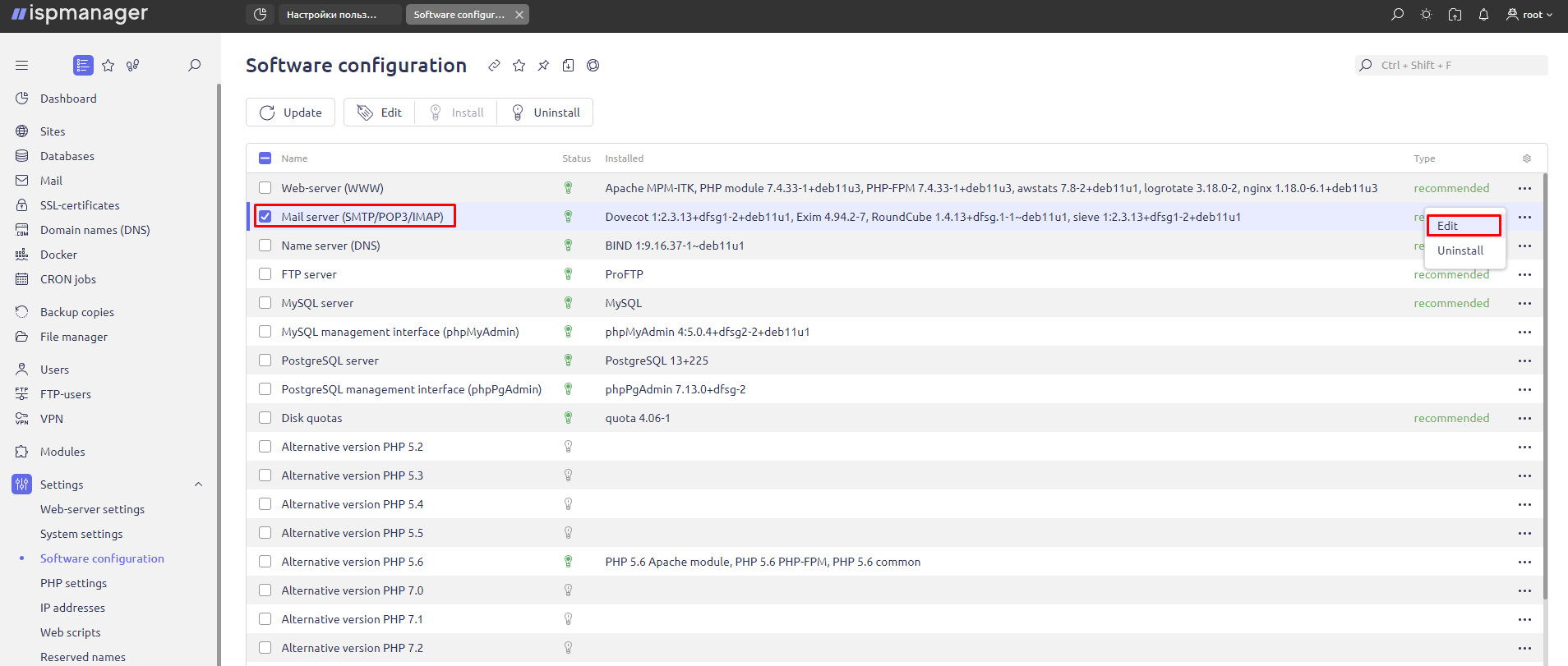Viewport: 1568px width, 666px height.
Task: Open the help lifebuoy icon near title
Action: click(x=593, y=66)
